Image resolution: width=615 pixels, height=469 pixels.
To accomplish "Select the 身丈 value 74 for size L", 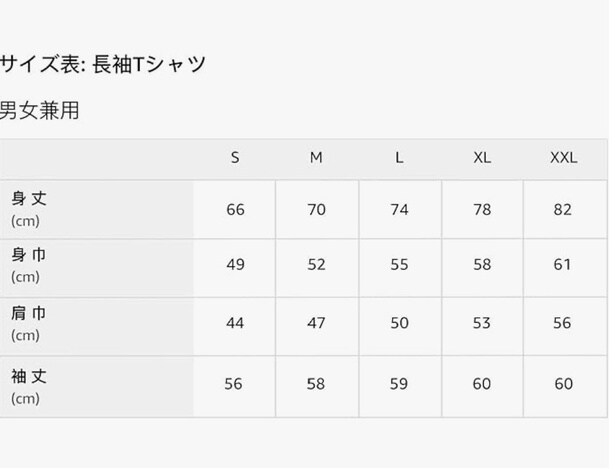I will click(x=399, y=209).
